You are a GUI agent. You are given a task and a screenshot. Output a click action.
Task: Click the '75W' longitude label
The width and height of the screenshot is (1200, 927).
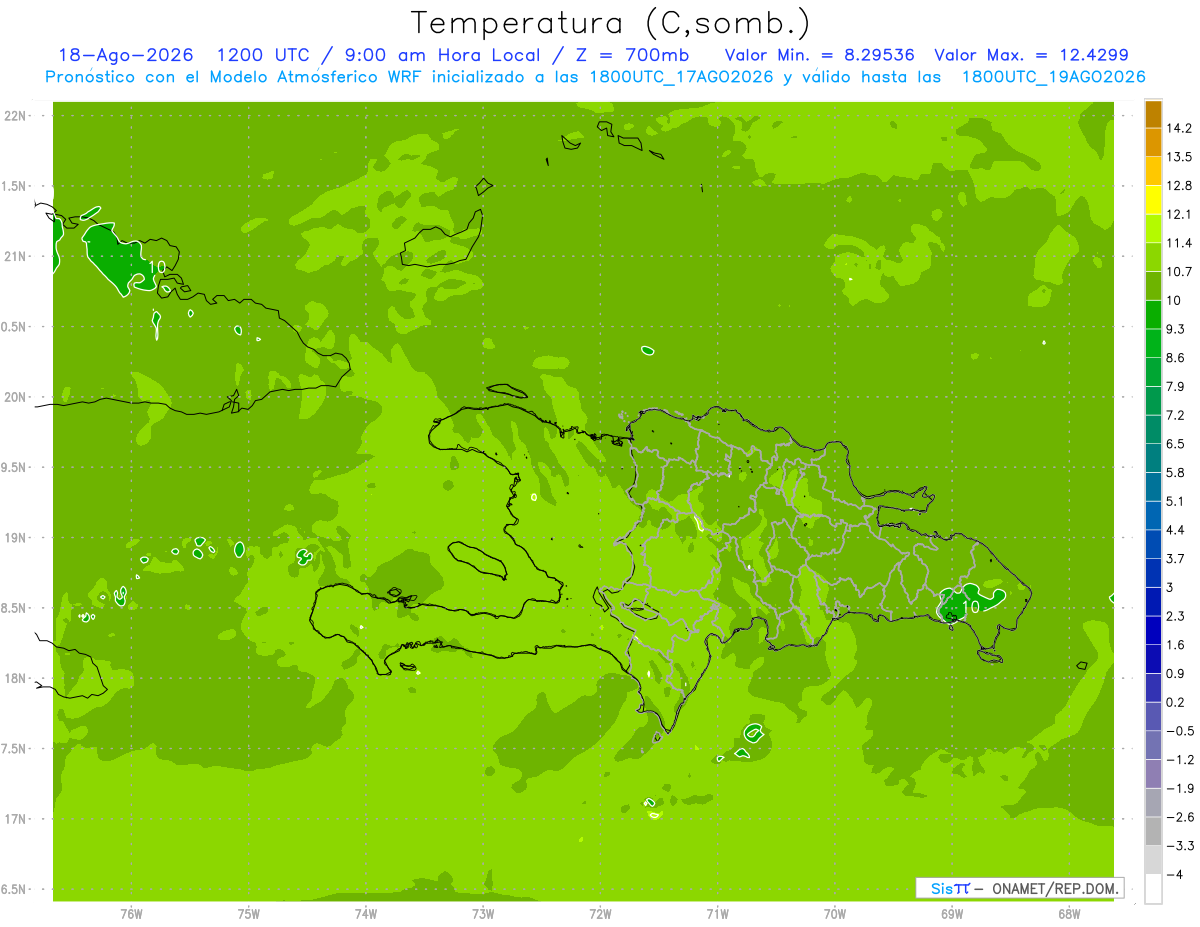click(x=248, y=913)
